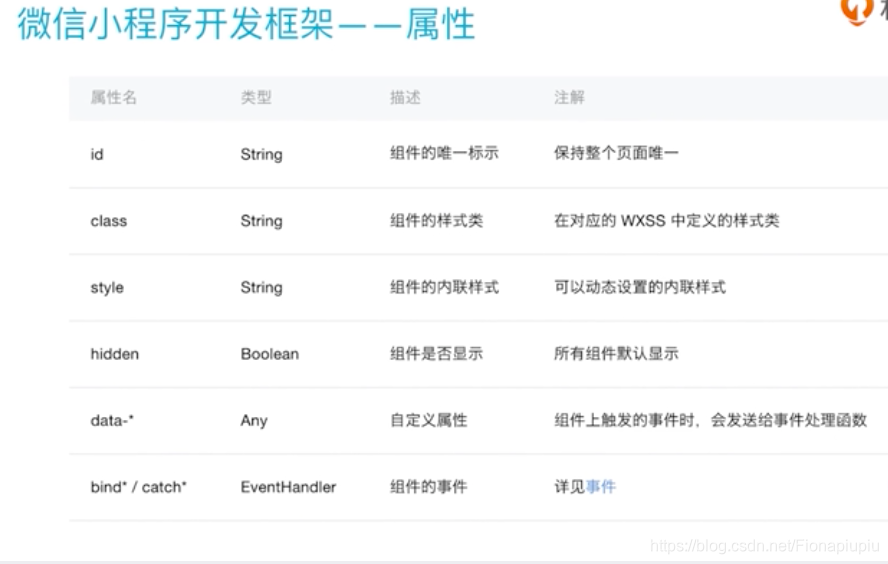This screenshot has width=888, height=564.
Task: Click the orange logo icon at top right
Action: 856,11
